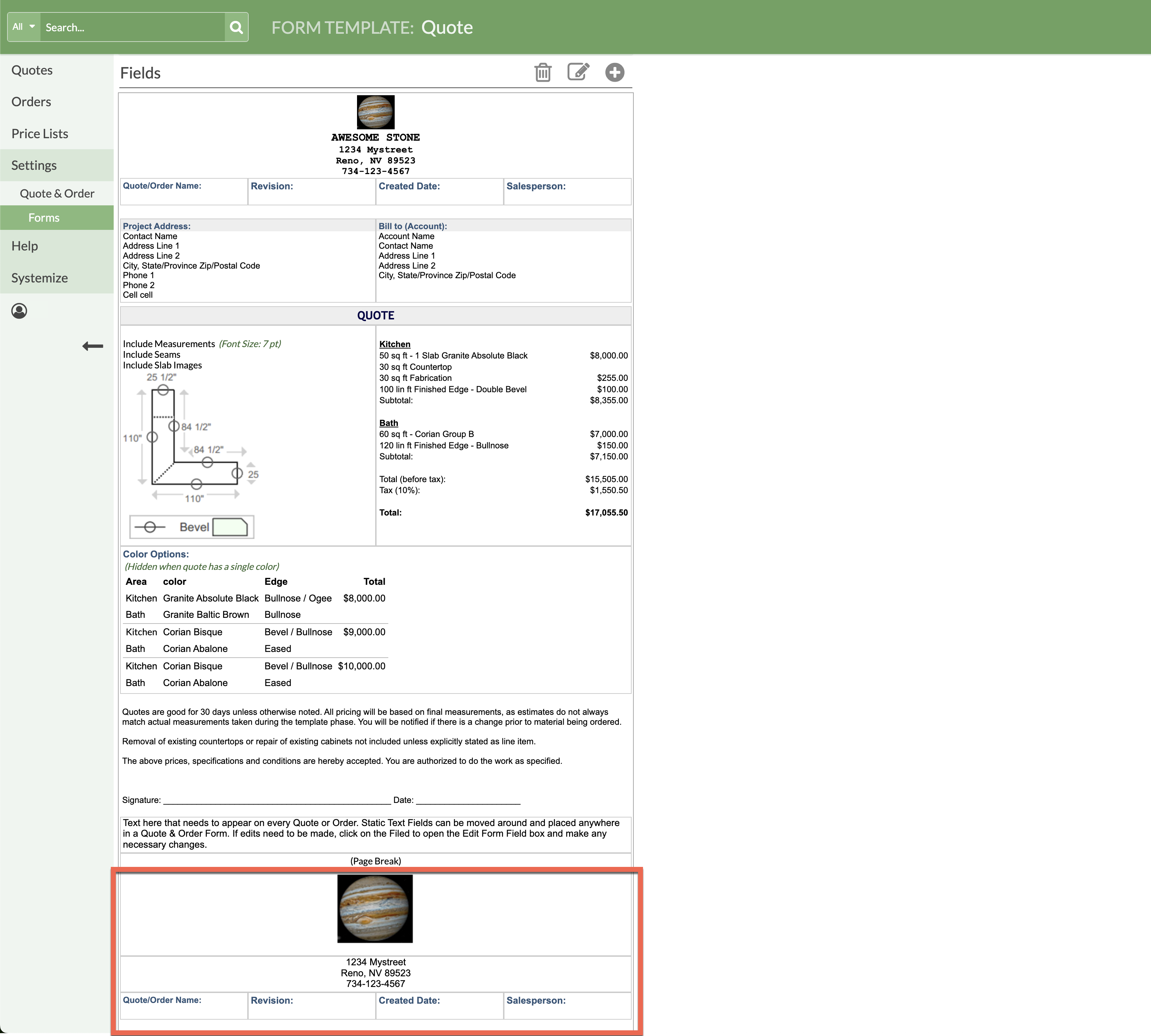Delete the form template using trash icon
The image size is (1151, 1036).
[x=542, y=72]
